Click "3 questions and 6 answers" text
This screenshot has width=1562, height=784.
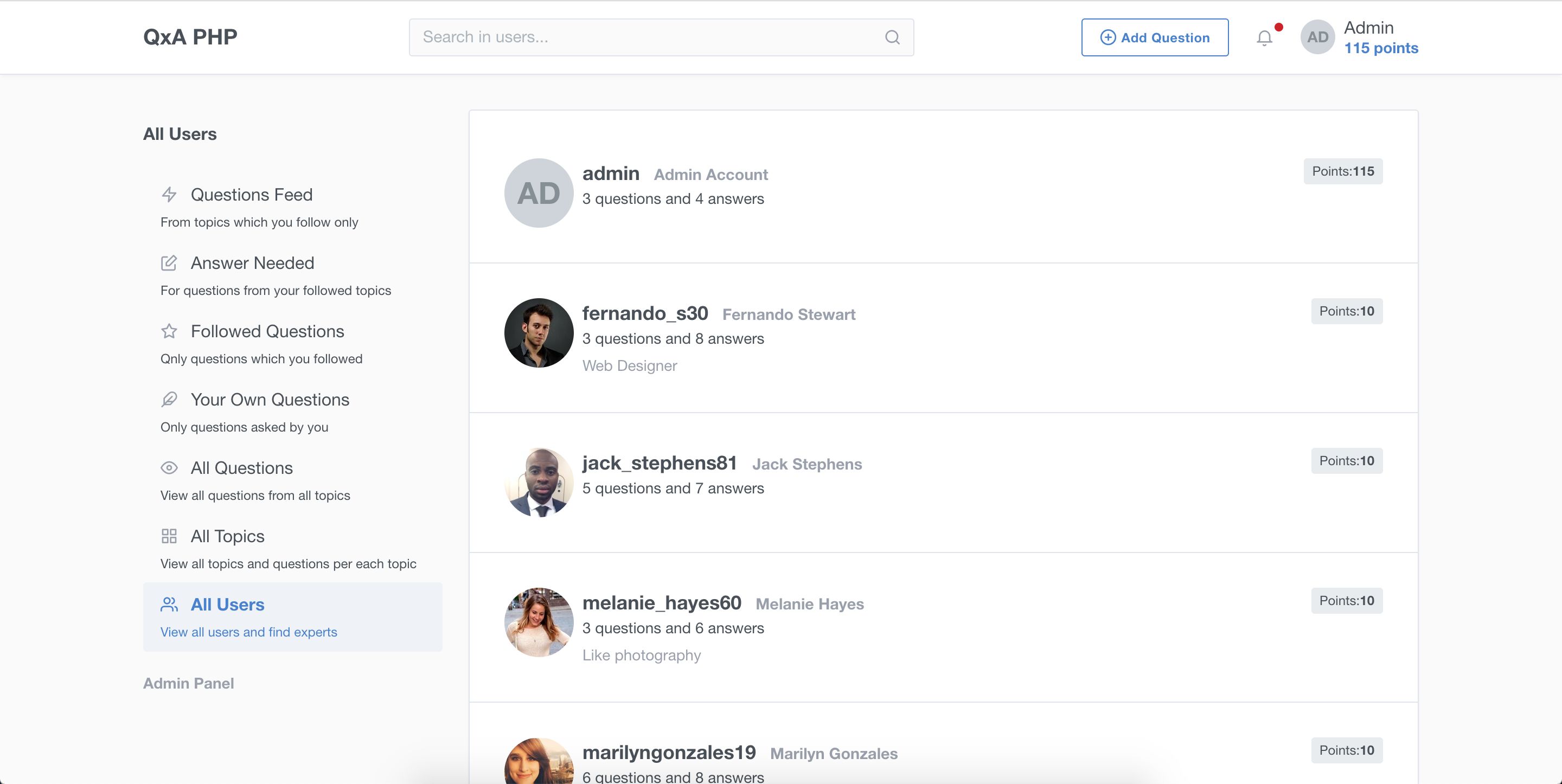[x=673, y=628]
